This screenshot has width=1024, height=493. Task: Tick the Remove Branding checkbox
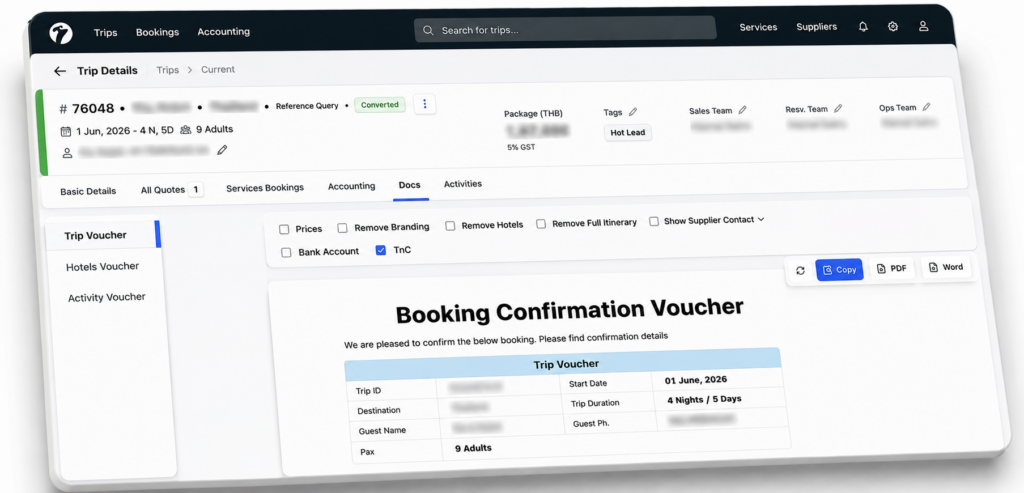342,228
